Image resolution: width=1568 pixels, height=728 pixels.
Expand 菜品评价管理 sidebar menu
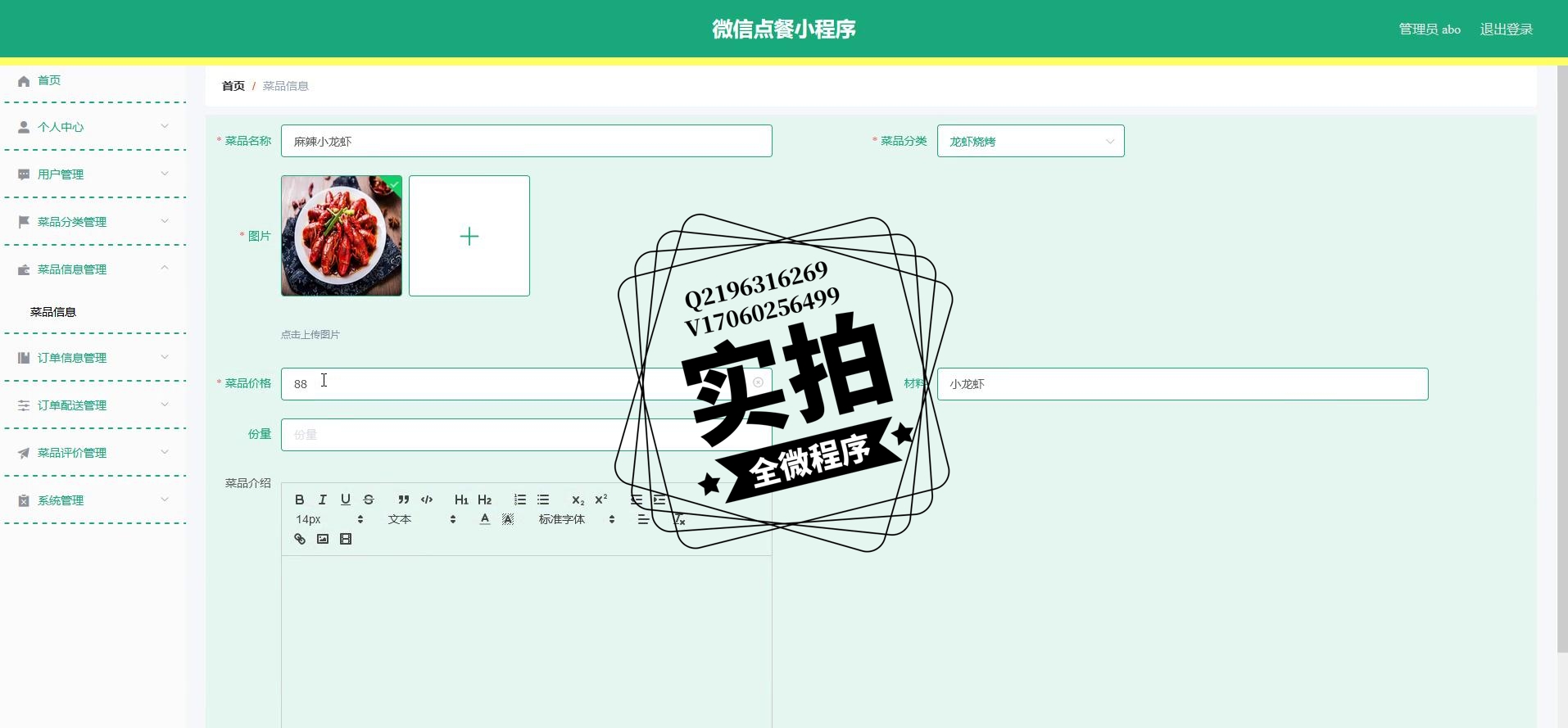[94, 453]
